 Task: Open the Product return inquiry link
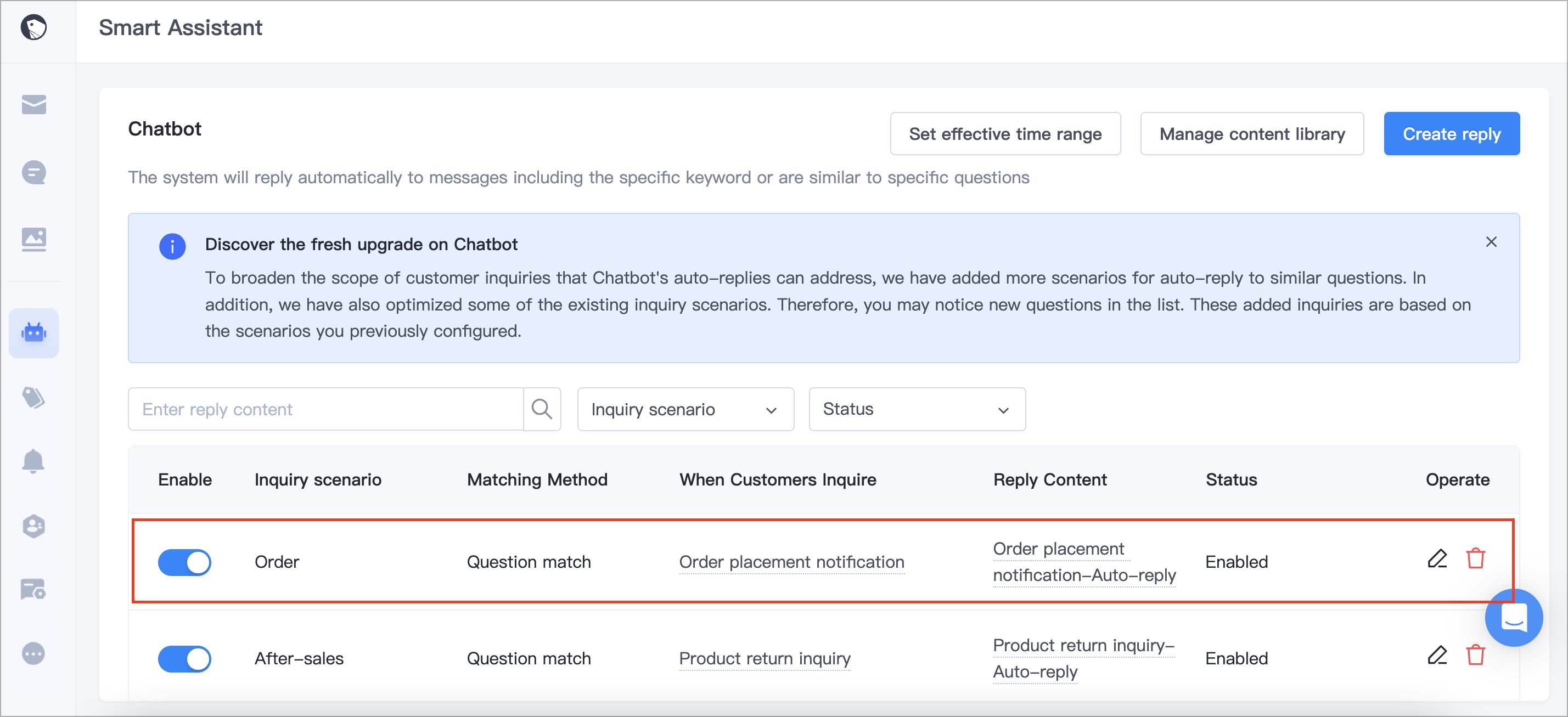coord(765,658)
